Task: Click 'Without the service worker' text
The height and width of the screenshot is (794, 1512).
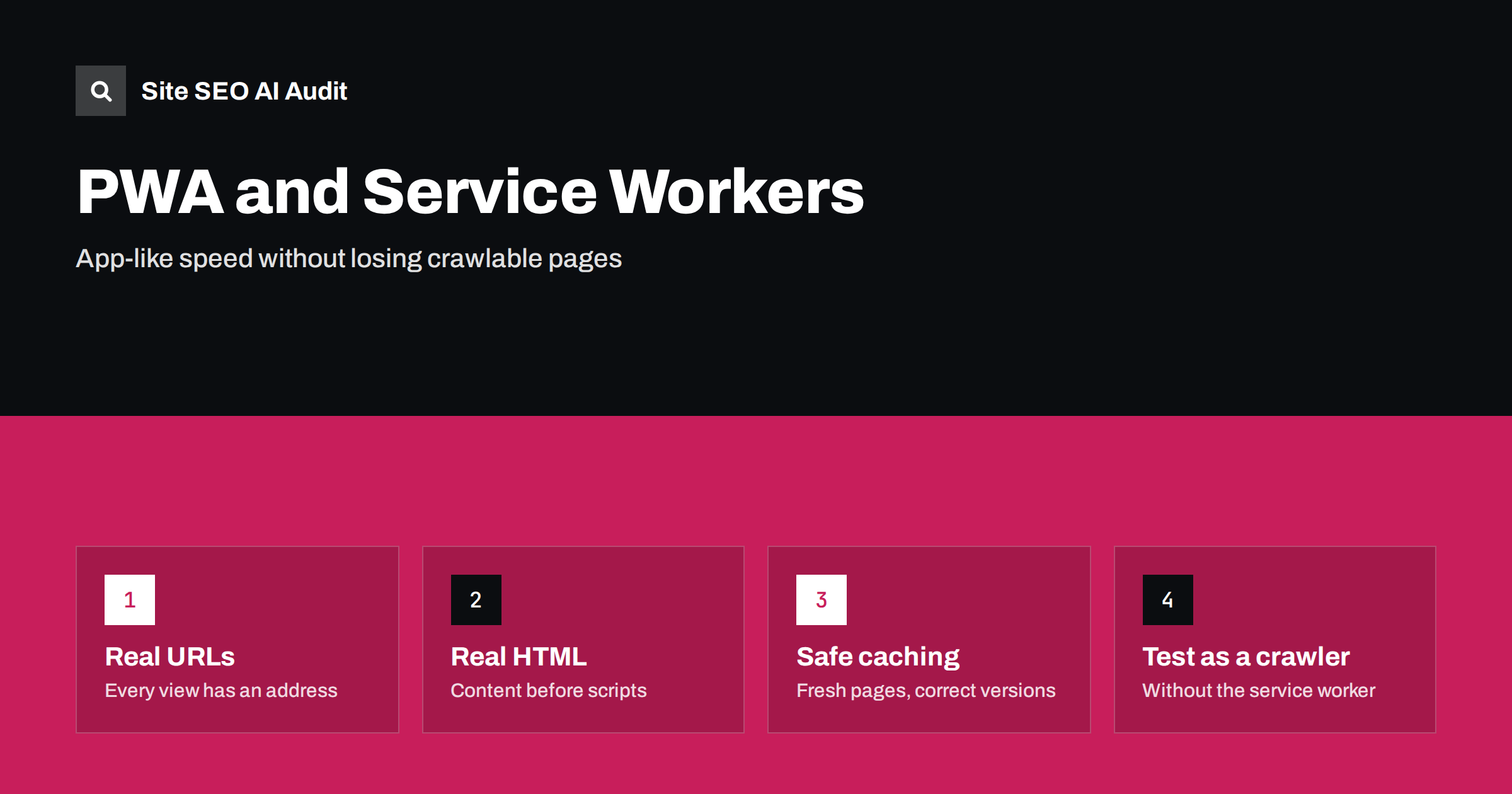Action: 1259,691
